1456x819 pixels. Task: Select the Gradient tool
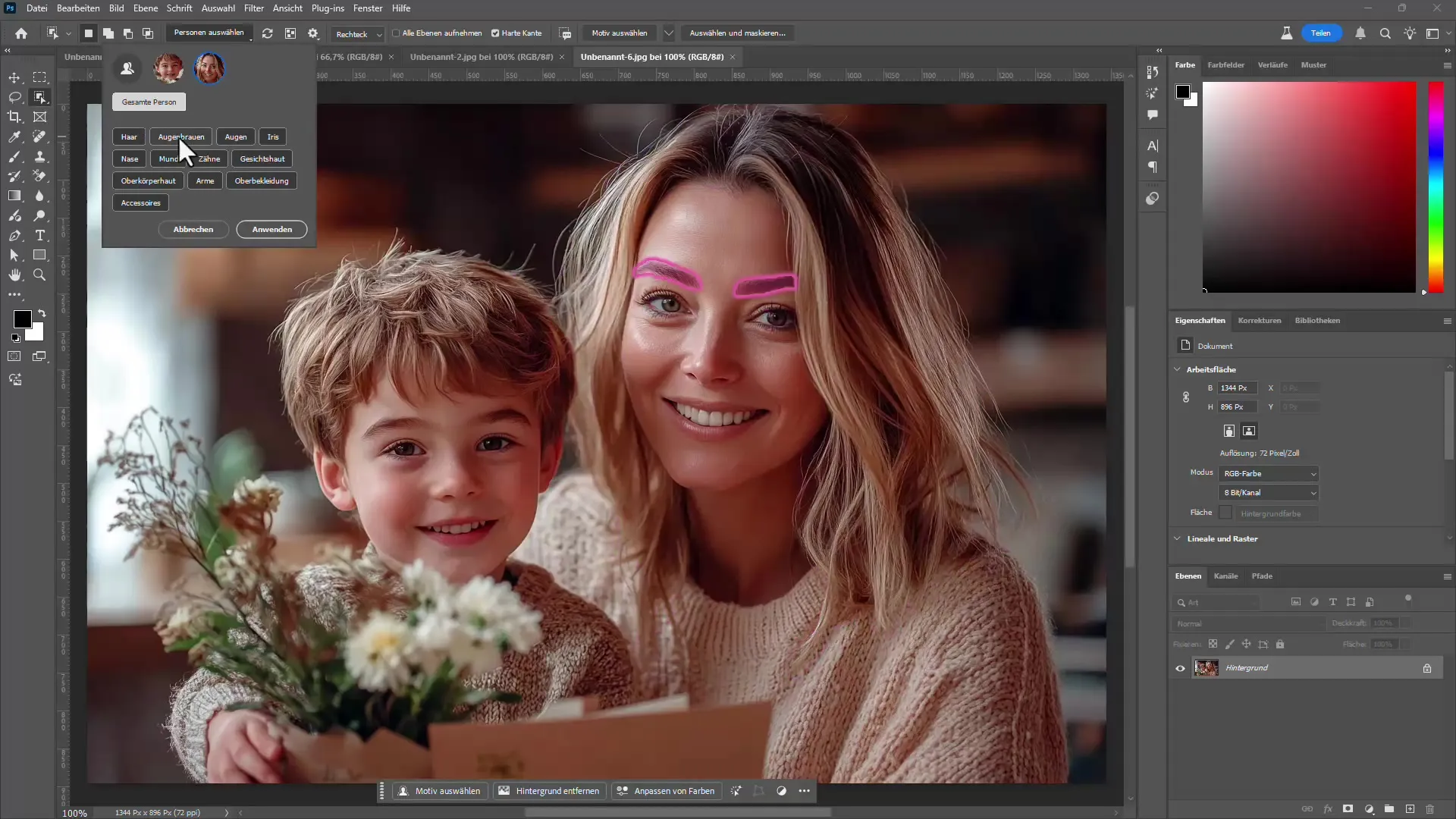[14, 196]
